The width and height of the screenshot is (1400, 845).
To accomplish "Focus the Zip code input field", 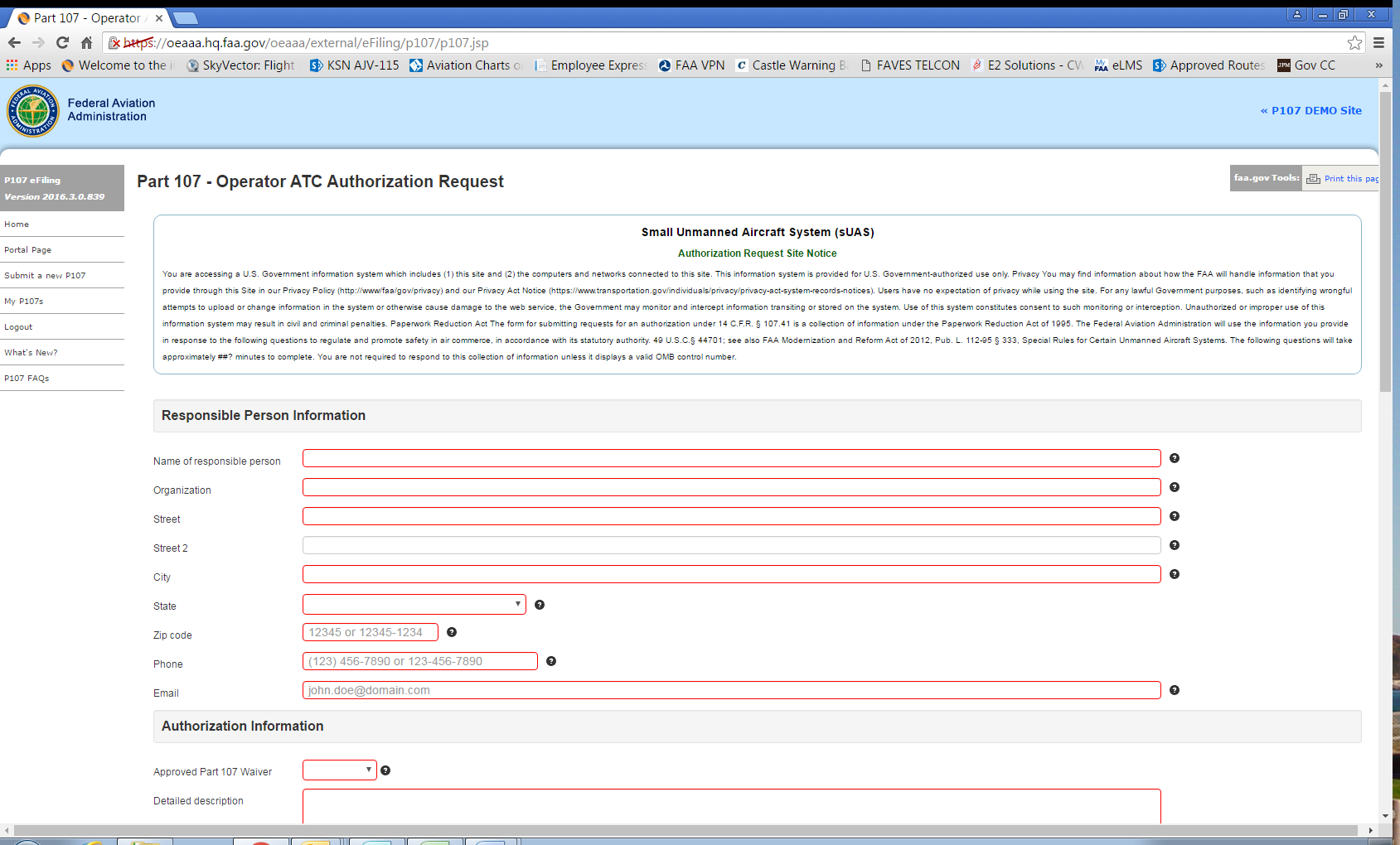I will (371, 632).
